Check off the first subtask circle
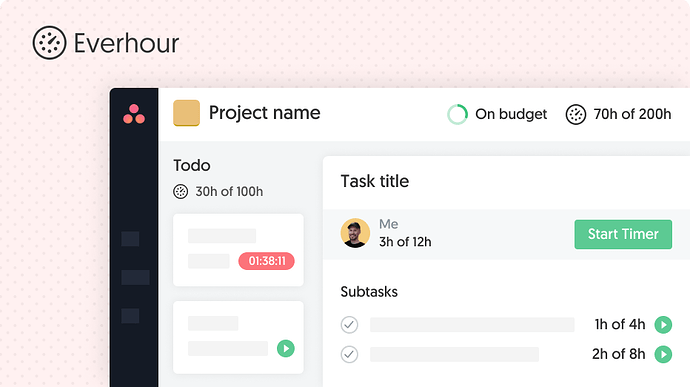The image size is (690, 387). click(x=349, y=325)
